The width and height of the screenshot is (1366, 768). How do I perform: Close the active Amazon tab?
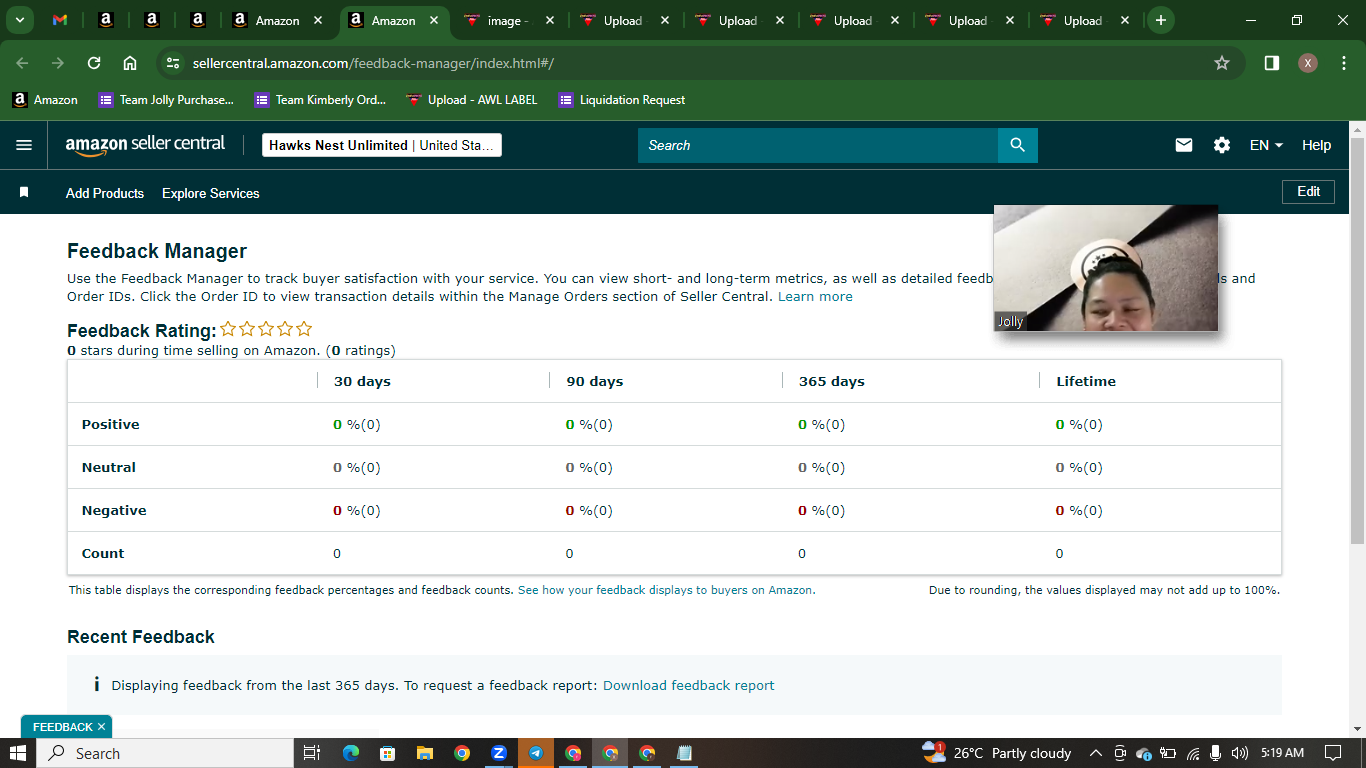point(434,20)
